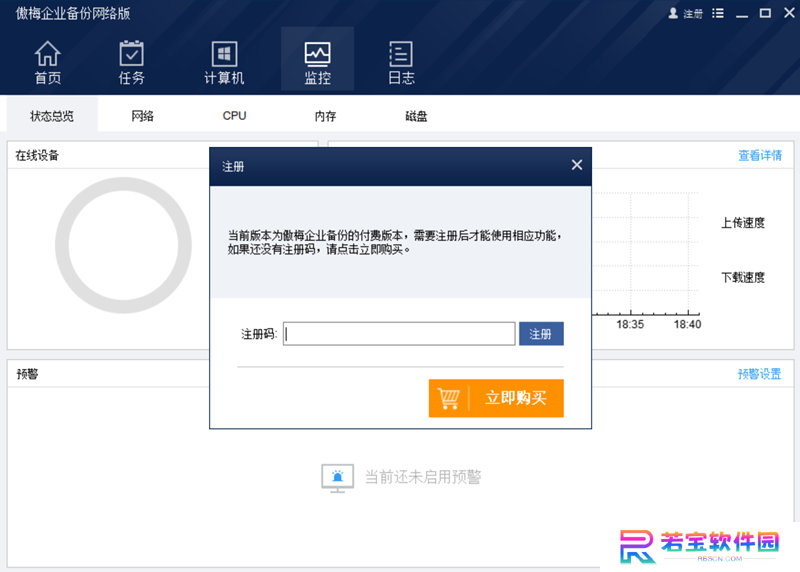Click the online devices ring chart
This screenshot has width=800, height=572.
point(123,245)
